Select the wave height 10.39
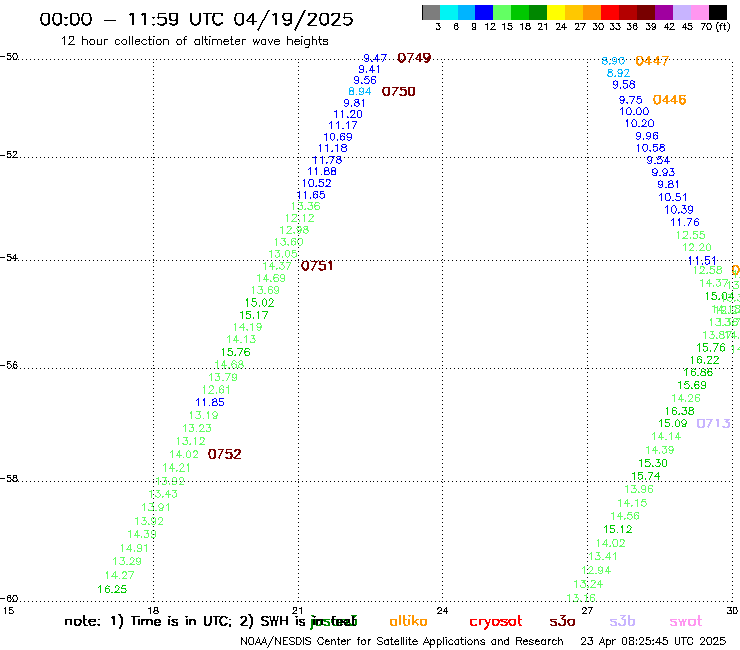The height and width of the screenshot is (650, 740). coord(679,210)
